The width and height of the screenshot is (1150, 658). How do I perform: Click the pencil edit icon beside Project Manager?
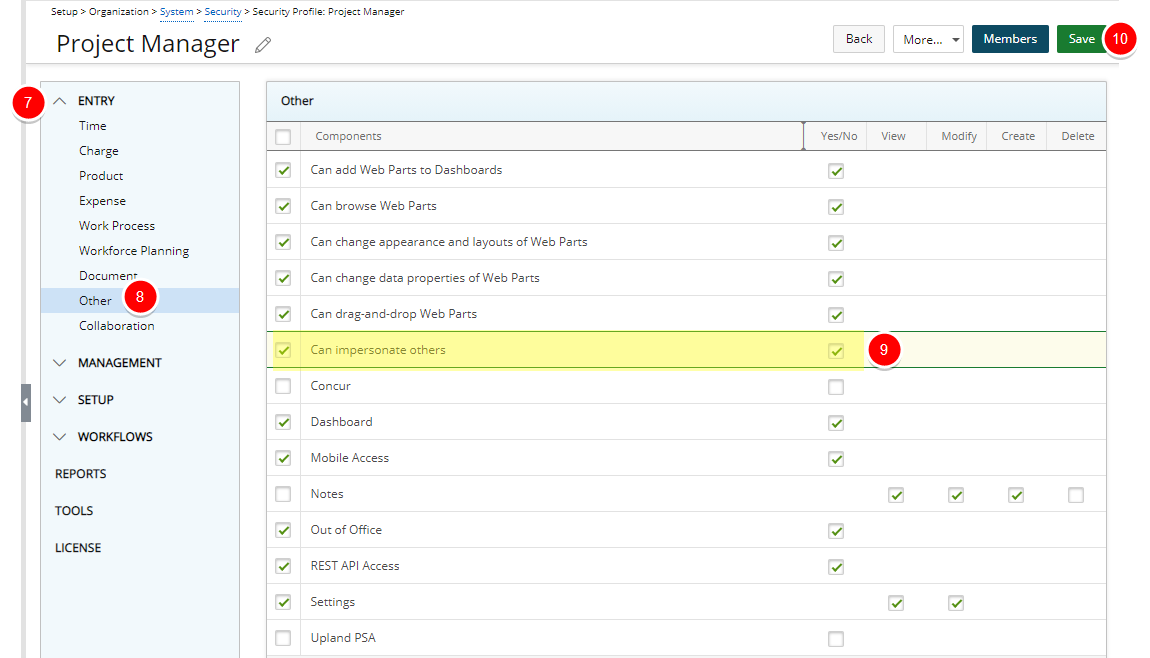tap(263, 44)
